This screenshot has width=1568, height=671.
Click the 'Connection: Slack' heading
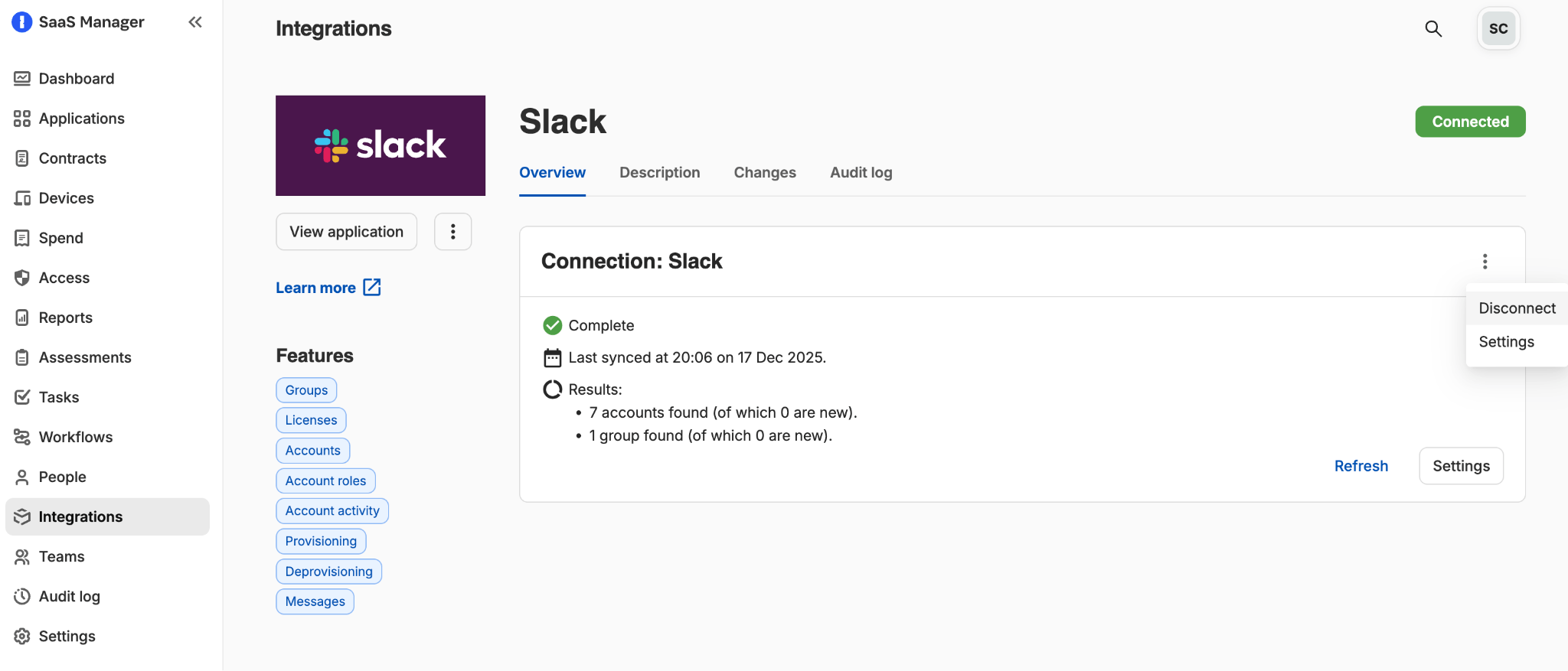click(x=632, y=261)
